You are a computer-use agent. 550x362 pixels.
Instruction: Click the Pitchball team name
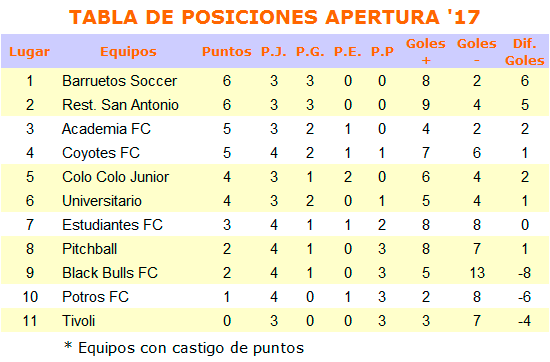coord(89,249)
